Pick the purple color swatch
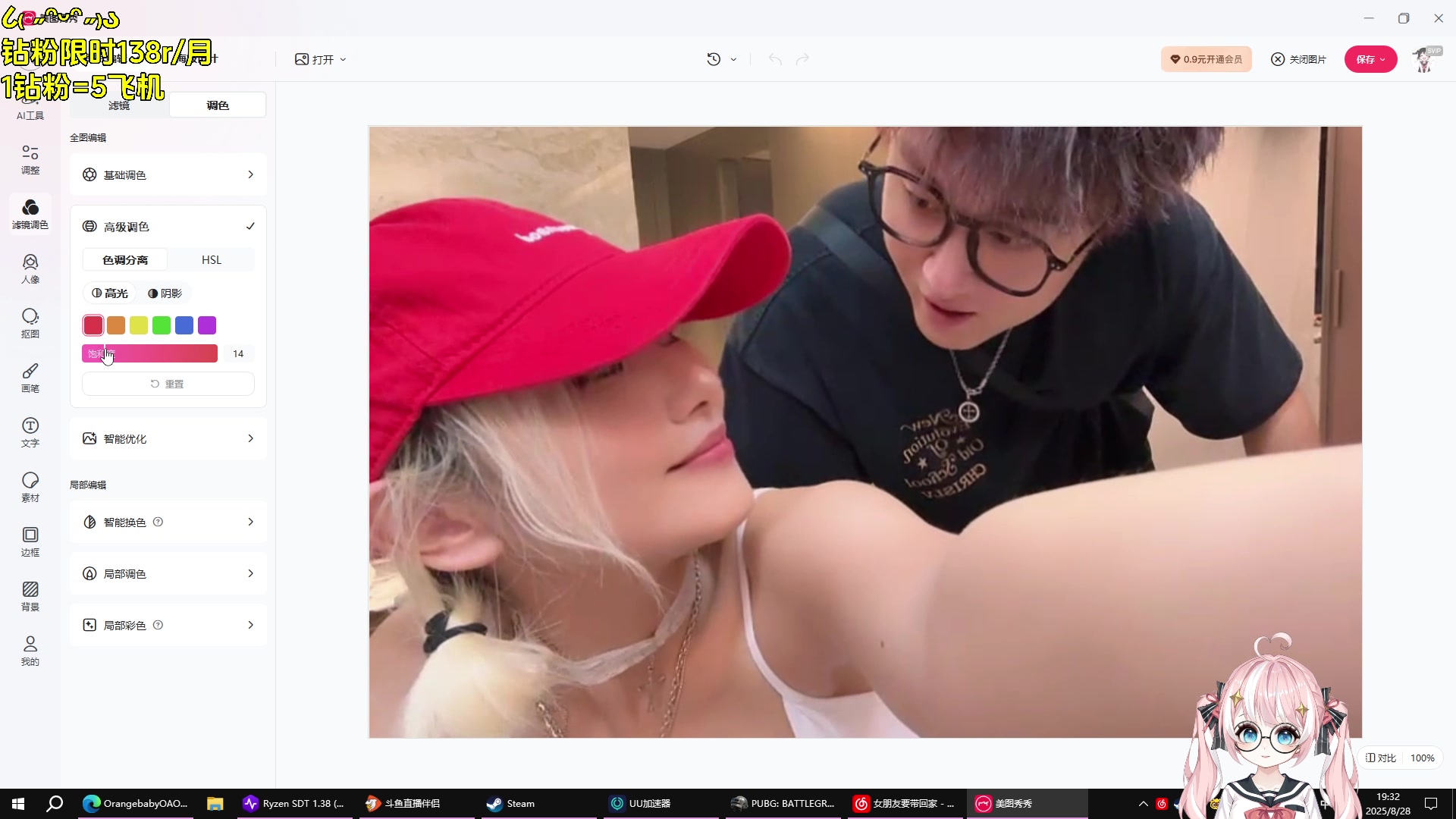The image size is (1456, 819). click(207, 325)
